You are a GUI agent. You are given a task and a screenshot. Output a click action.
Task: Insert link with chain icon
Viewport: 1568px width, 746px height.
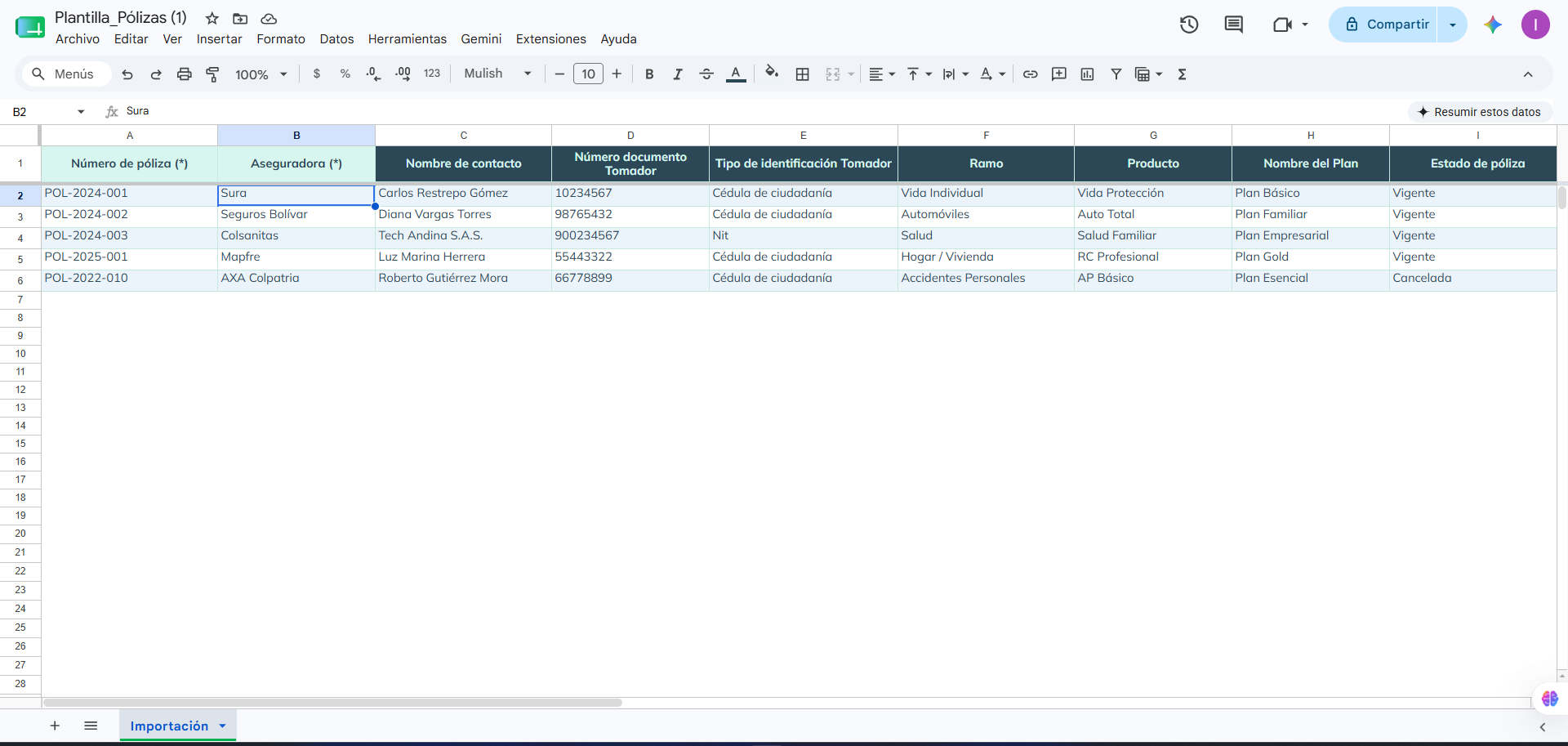tap(1031, 74)
